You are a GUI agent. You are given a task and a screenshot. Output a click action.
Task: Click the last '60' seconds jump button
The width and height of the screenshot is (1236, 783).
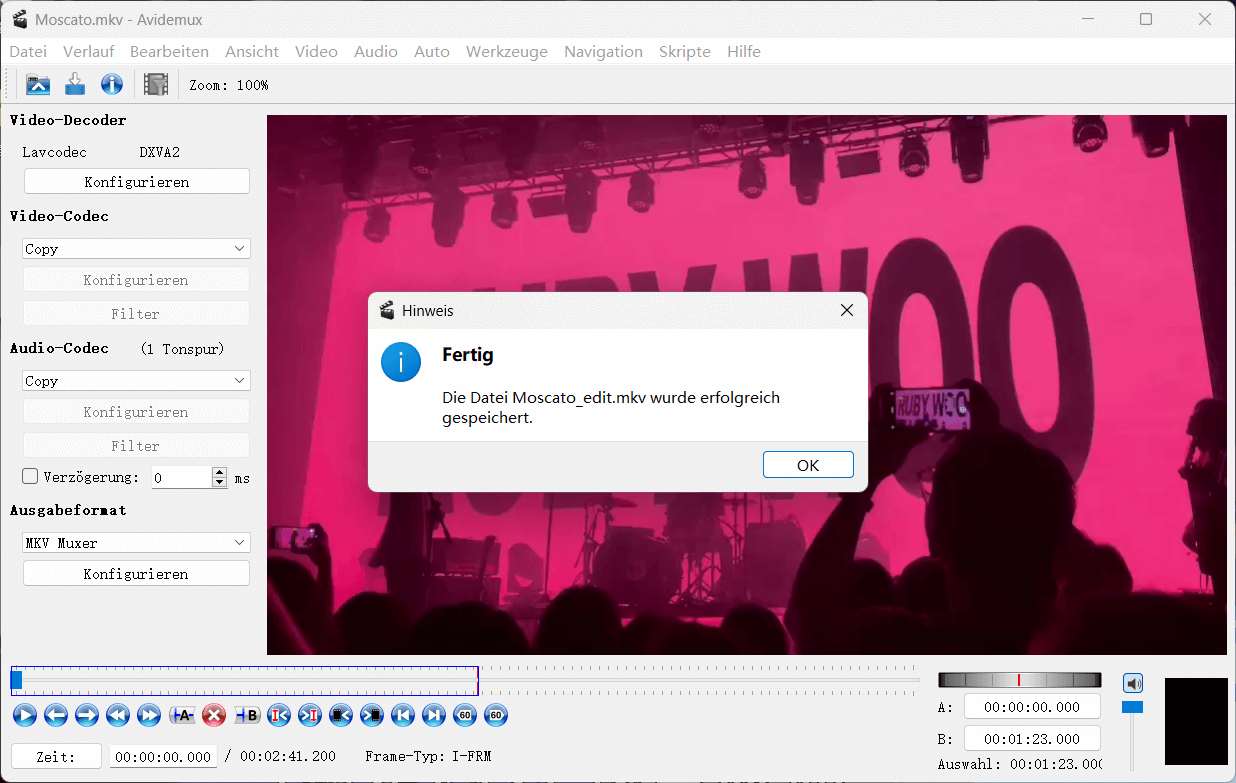click(x=496, y=715)
